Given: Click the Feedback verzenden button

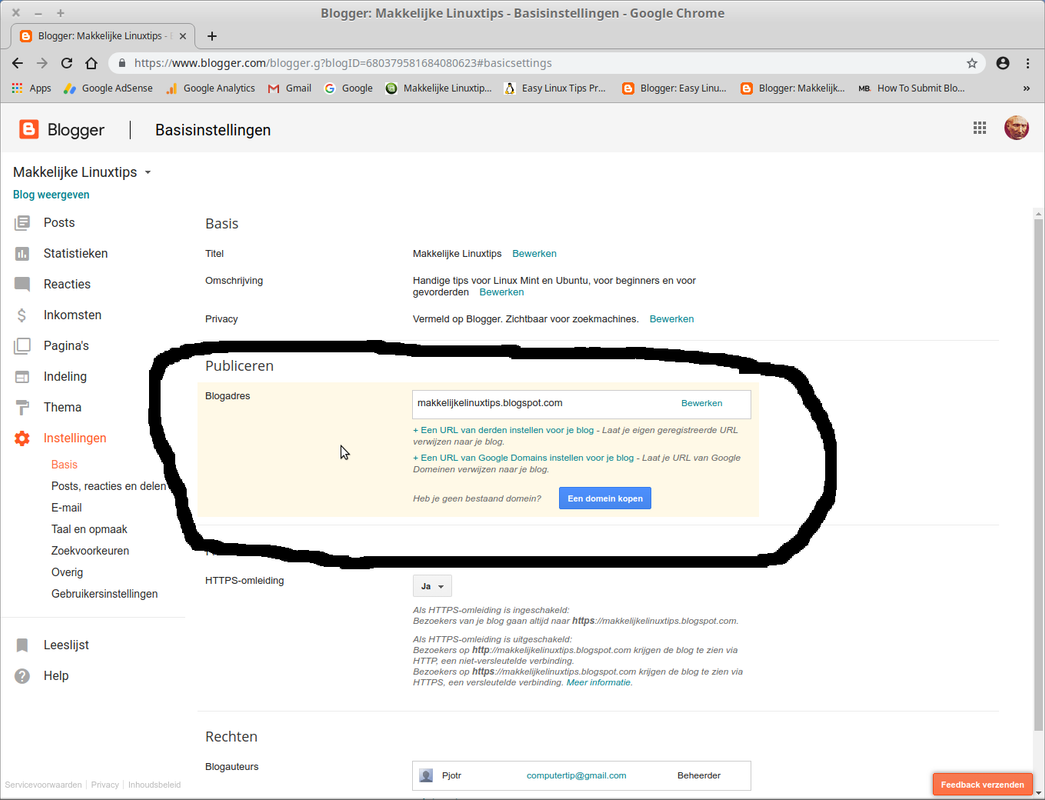Looking at the screenshot, I should [982, 785].
